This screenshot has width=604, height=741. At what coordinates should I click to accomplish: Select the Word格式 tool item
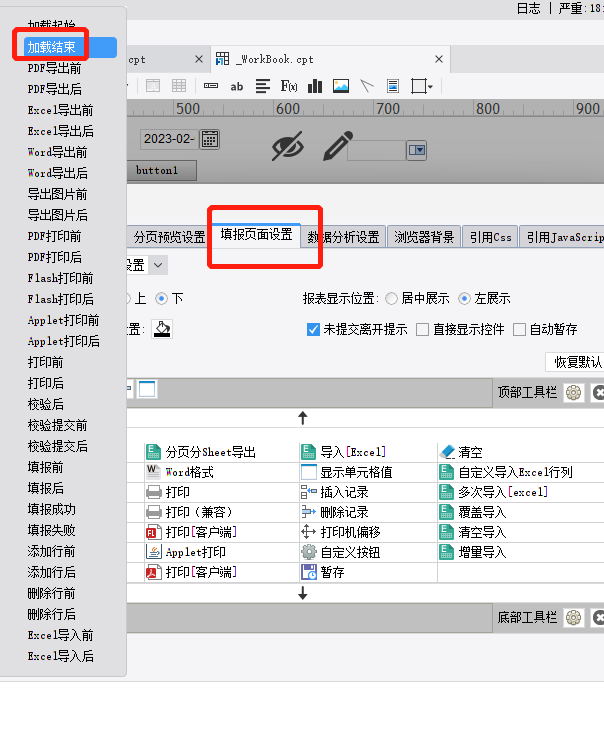click(x=180, y=472)
